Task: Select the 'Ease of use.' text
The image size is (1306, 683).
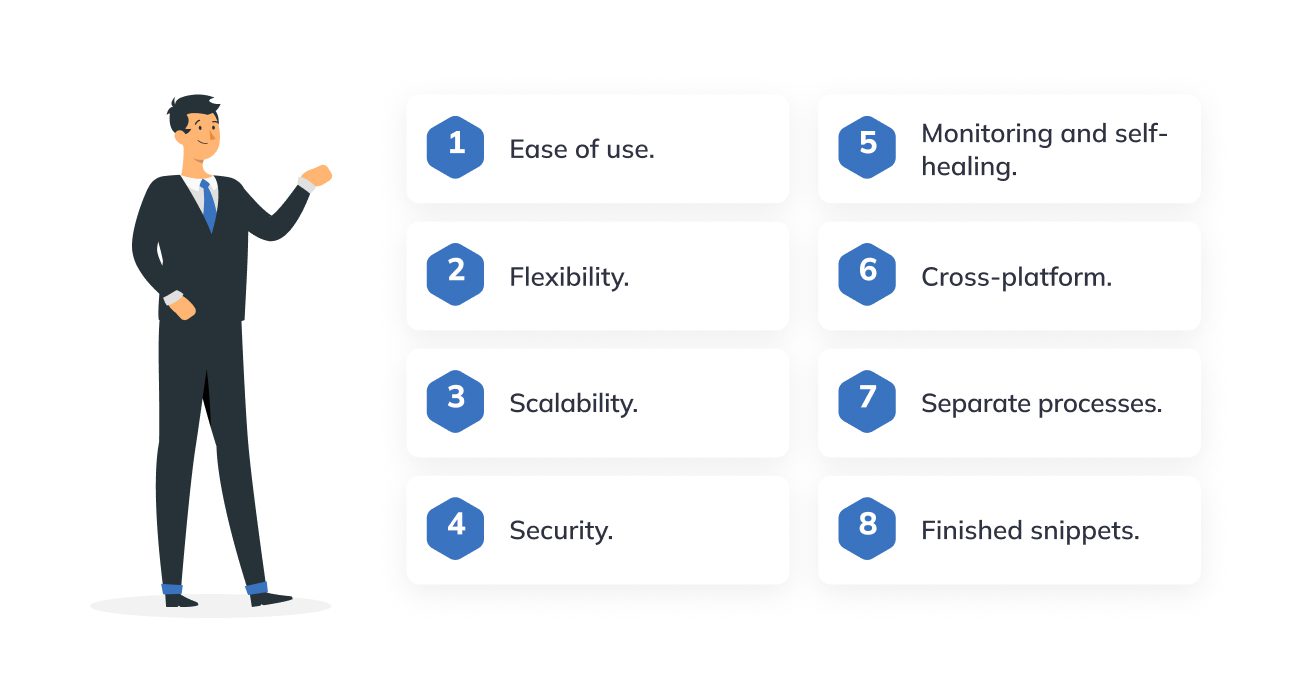Action: (582, 150)
